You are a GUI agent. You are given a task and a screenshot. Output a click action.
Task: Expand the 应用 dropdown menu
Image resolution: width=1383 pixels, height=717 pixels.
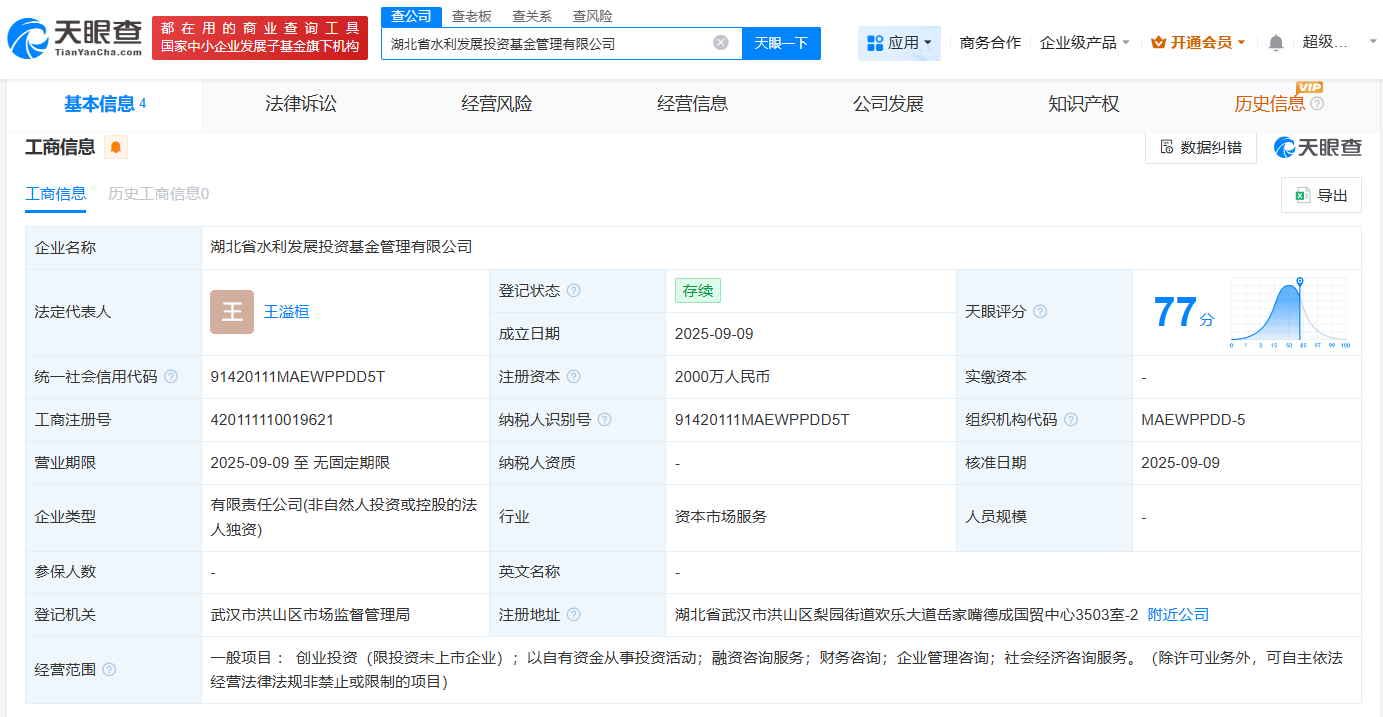(899, 43)
